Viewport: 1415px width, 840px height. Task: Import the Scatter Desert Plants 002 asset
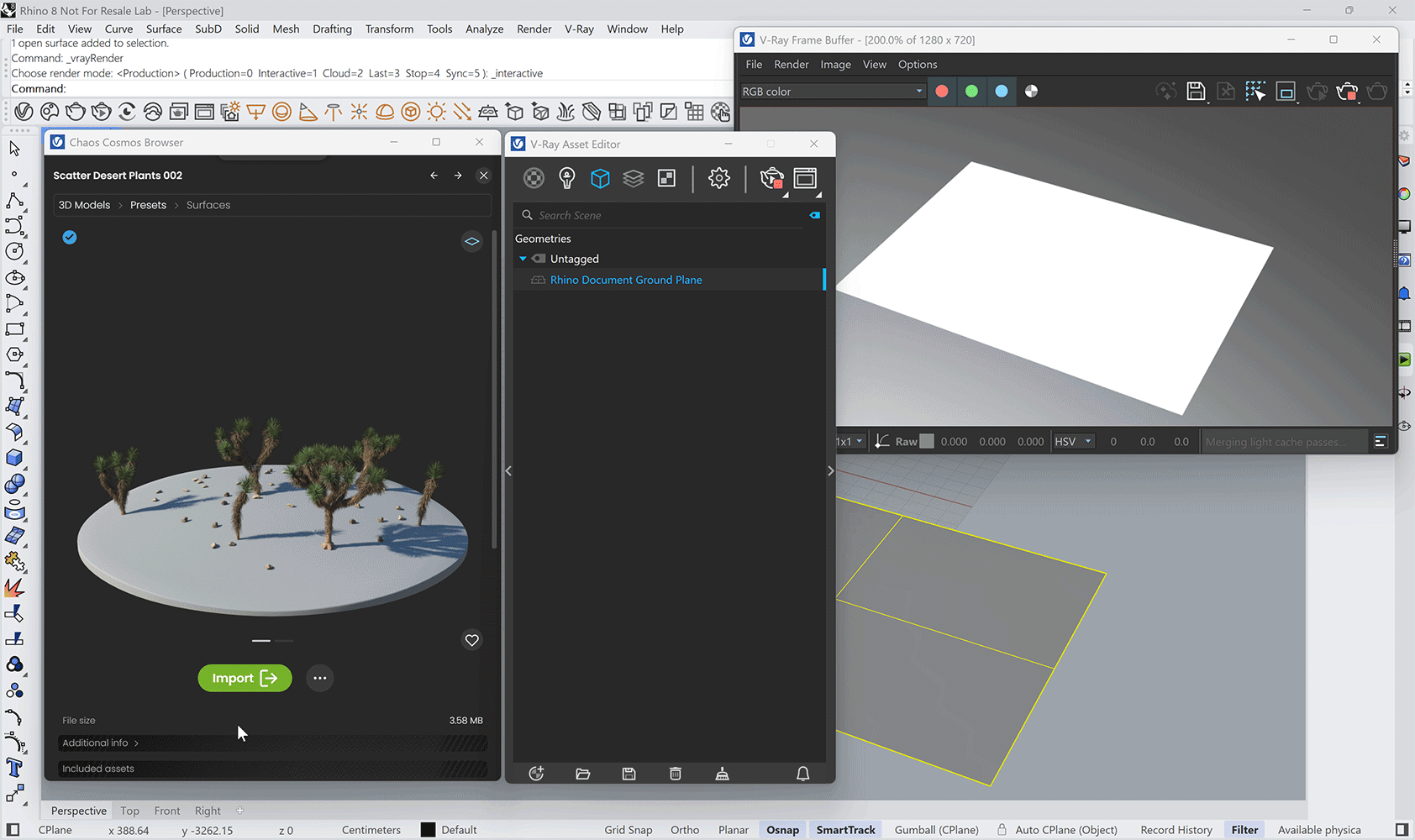(245, 678)
